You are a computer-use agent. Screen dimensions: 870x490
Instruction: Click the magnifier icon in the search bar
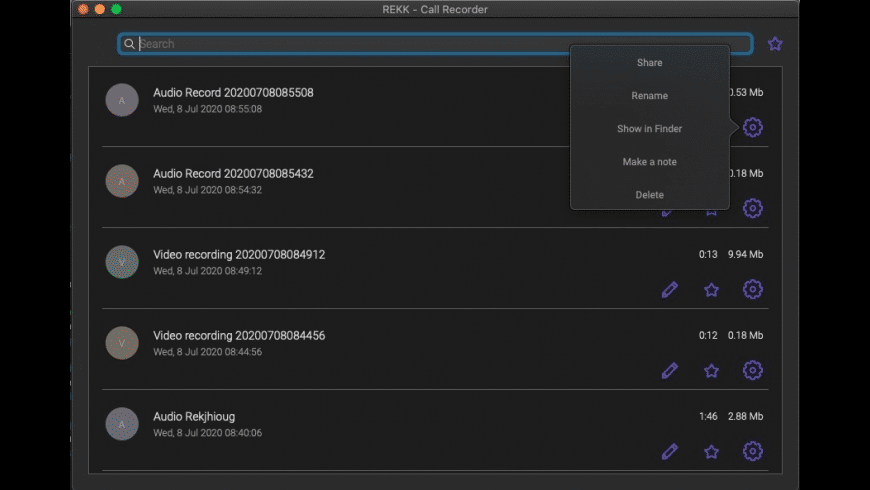129,44
